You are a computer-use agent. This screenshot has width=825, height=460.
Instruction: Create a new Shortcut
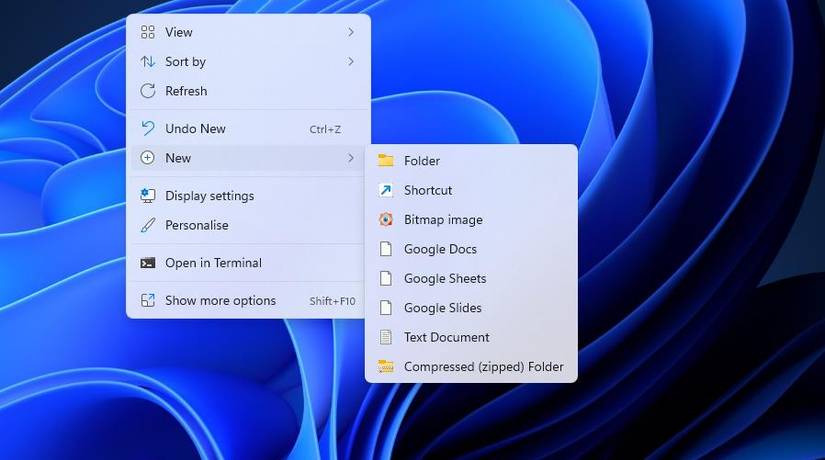(x=471, y=190)
